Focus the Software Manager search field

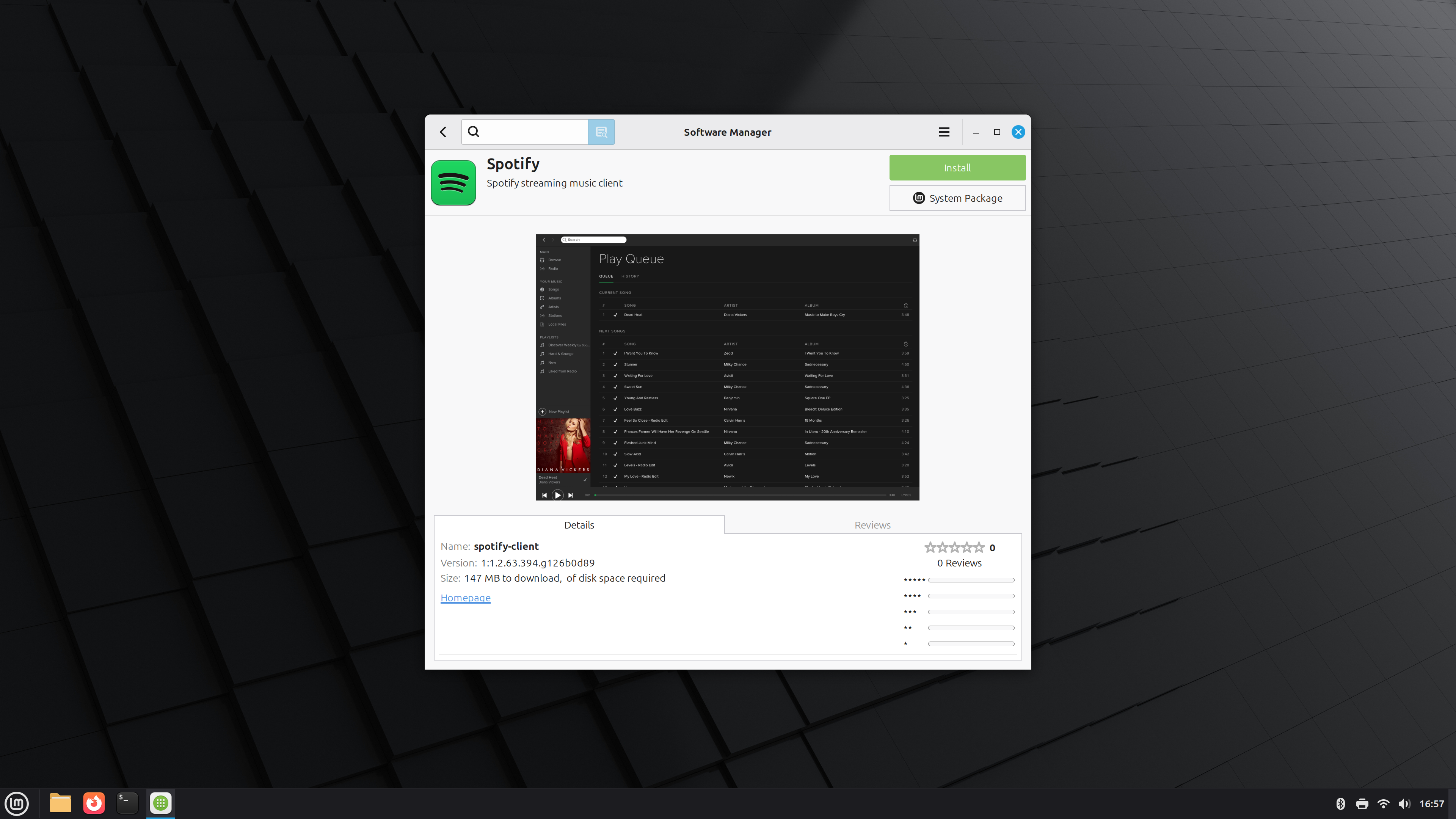tap(524, 132)
